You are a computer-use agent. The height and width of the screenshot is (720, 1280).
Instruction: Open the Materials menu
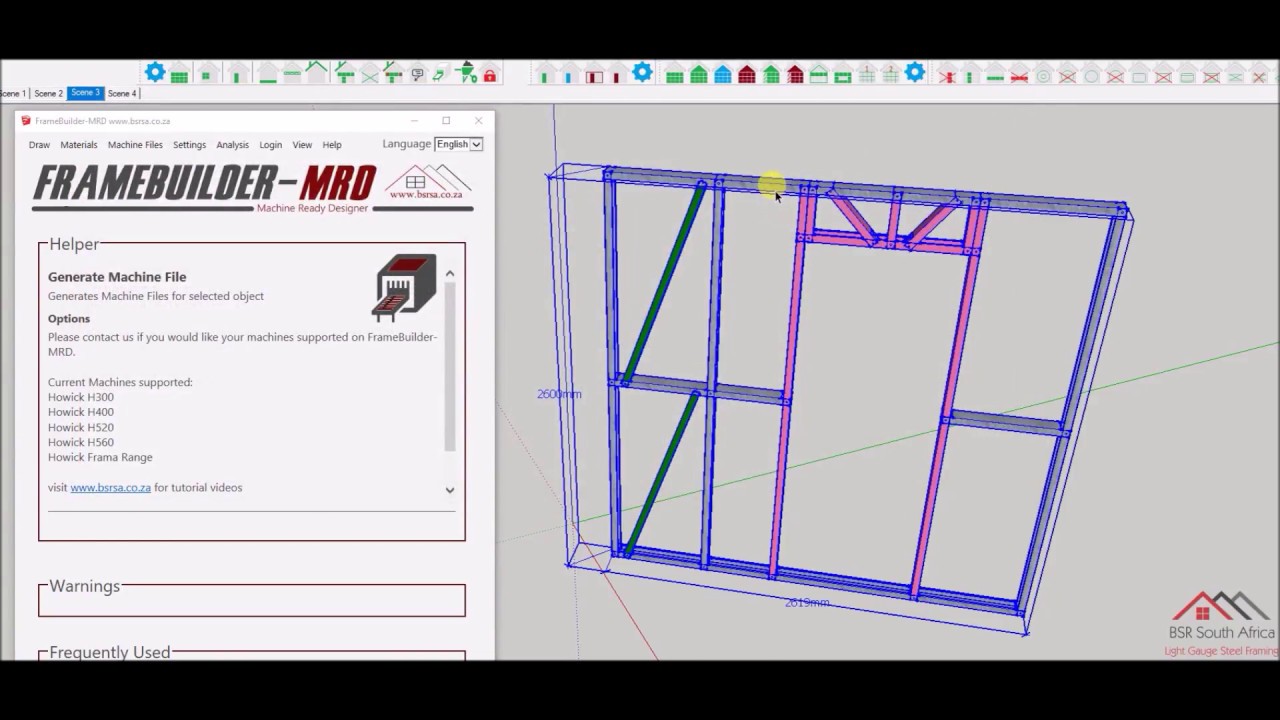[x=79, y=145]
